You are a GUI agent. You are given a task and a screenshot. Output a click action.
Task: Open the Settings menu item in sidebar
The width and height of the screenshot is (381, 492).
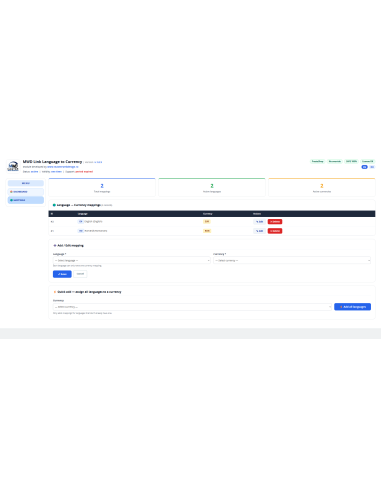(26, 200)
